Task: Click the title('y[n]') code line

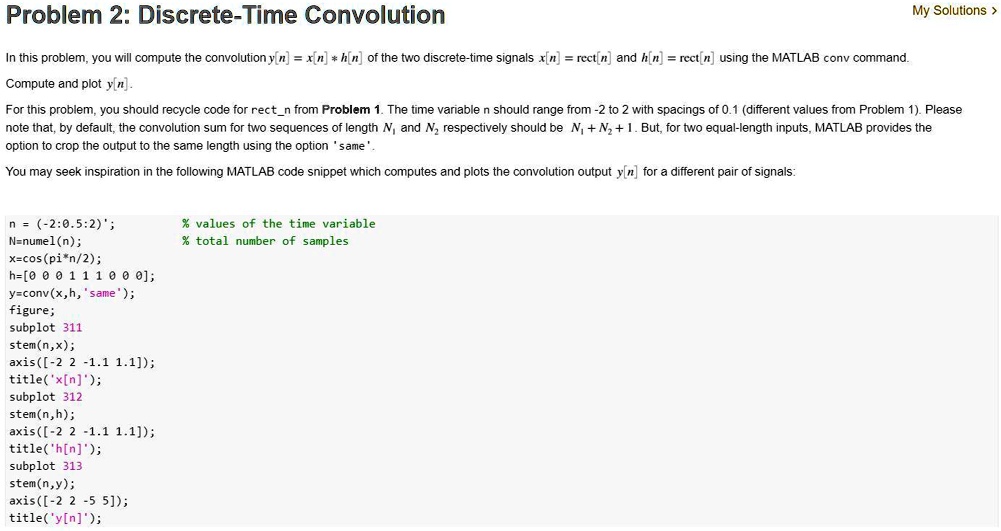Action: point(56,518)
